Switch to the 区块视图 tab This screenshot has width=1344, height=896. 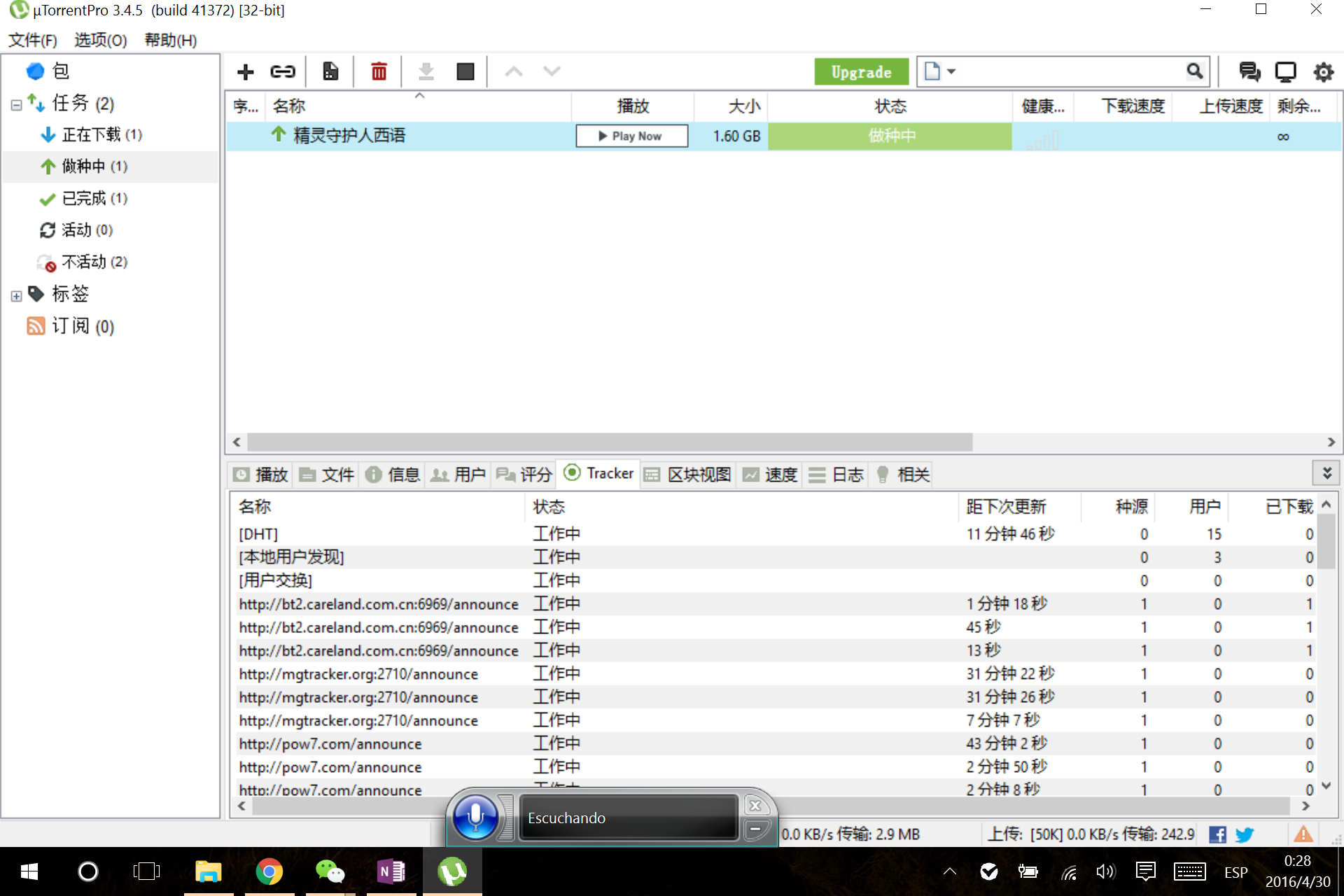coord(687,475)
